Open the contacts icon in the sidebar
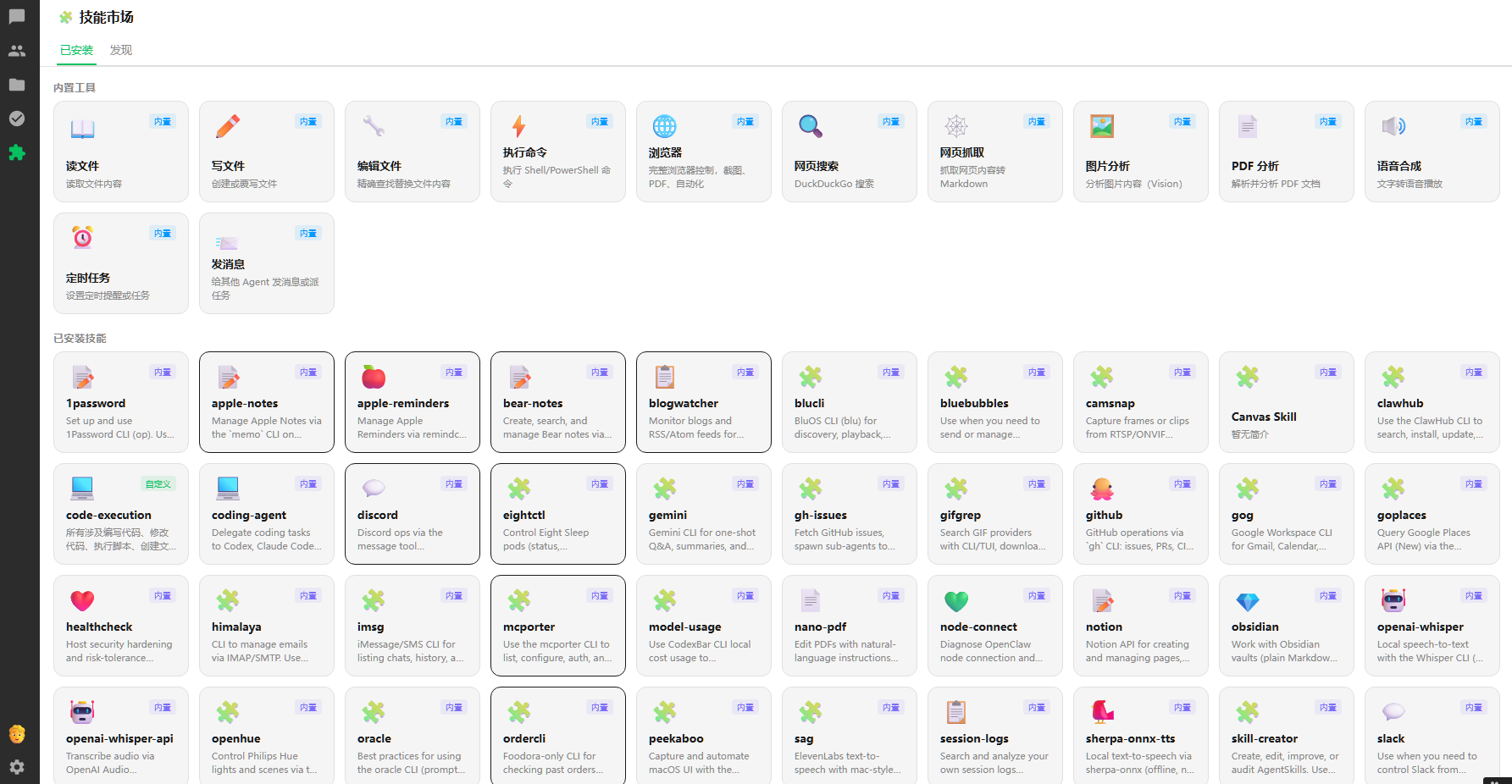1512x784 pixels. coord(17,51)
